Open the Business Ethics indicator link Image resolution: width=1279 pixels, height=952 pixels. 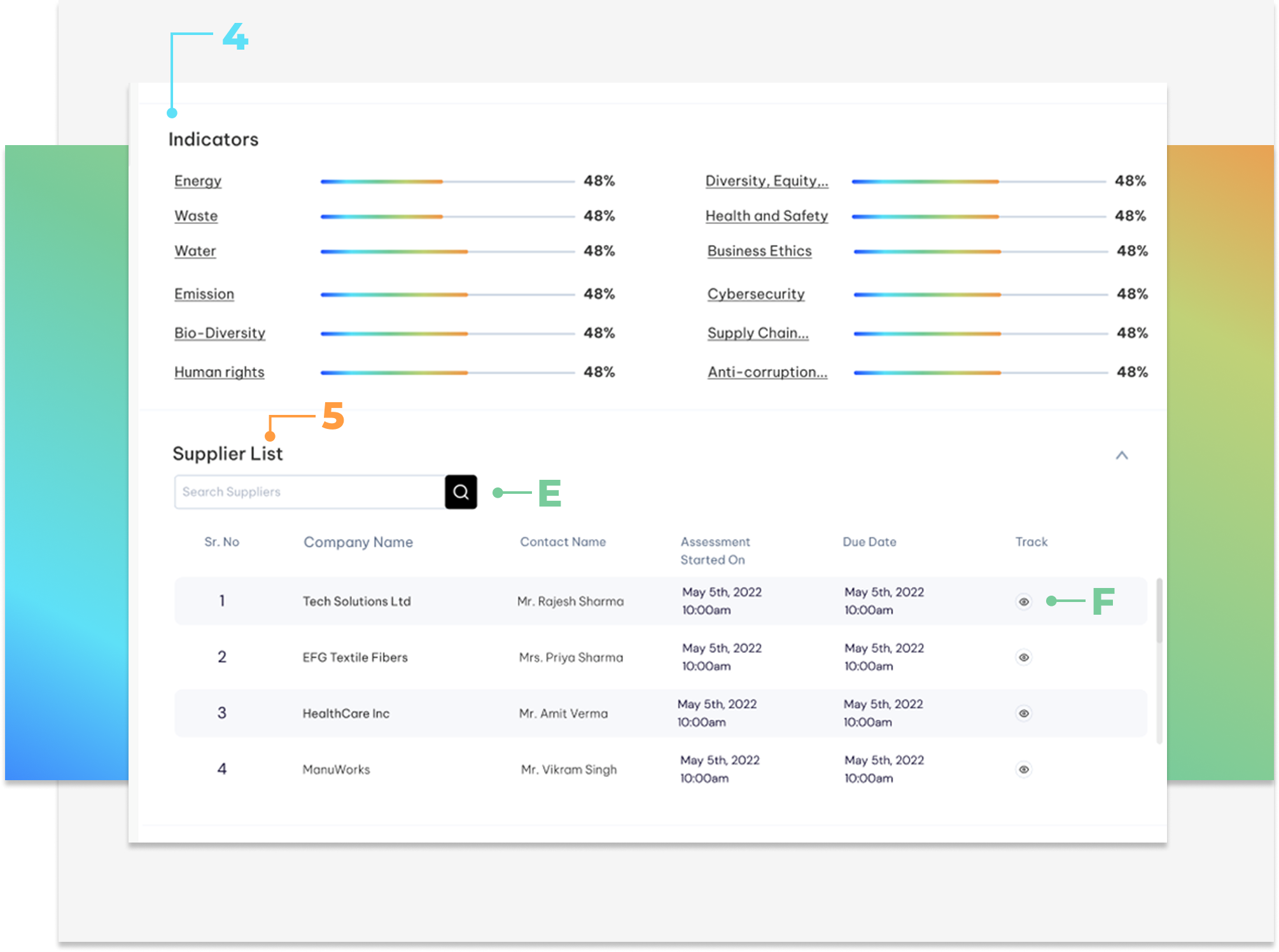click(759, 251)
